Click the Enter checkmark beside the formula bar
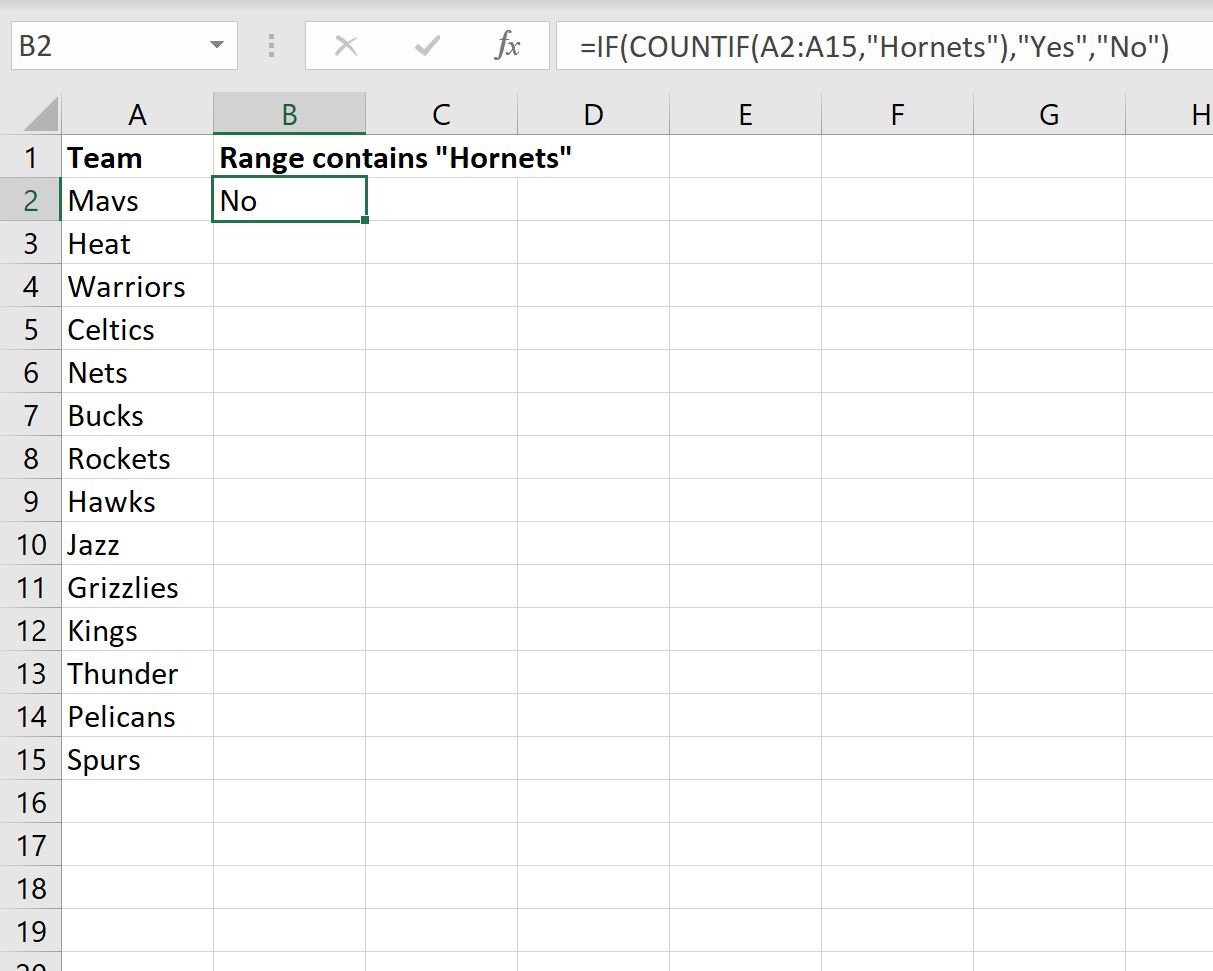The height and width of the screenshot is (971, 1213). [x=427, y=45]
